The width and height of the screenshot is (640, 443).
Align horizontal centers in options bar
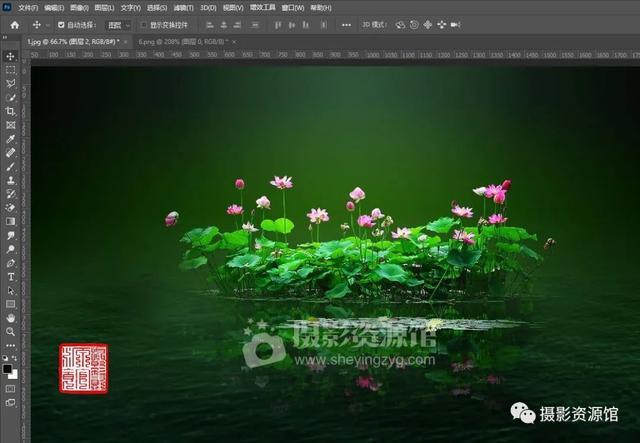(x=224, y=25)
